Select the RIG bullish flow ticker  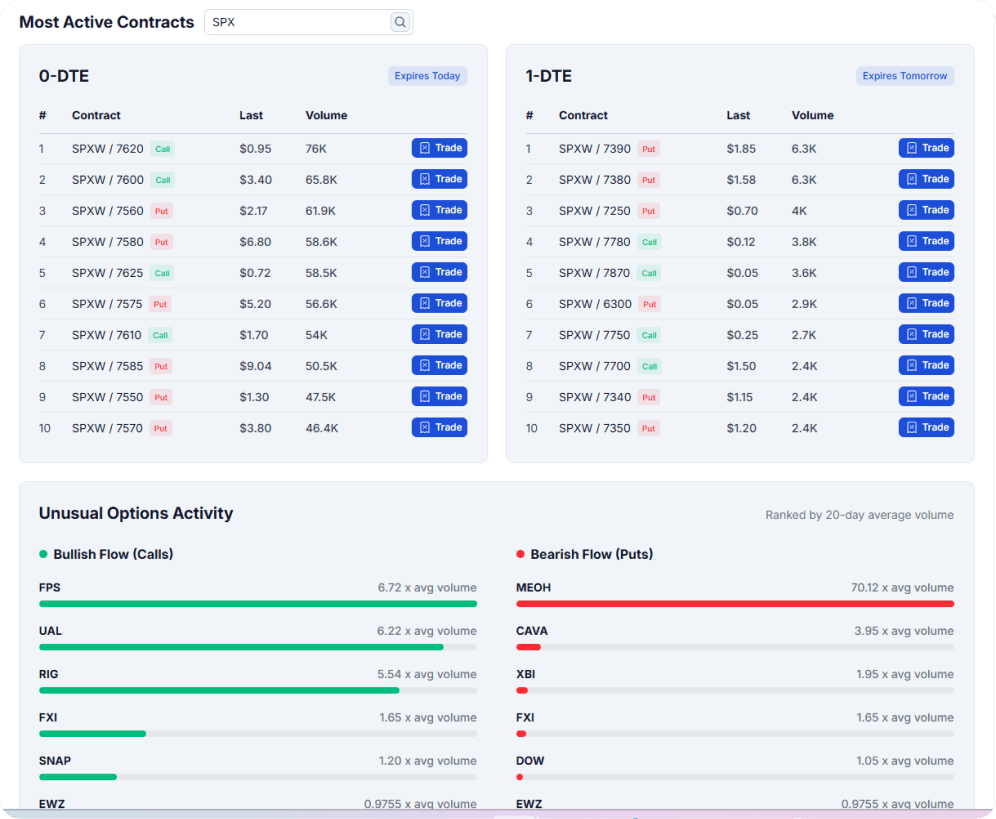[x=48, y=674]
